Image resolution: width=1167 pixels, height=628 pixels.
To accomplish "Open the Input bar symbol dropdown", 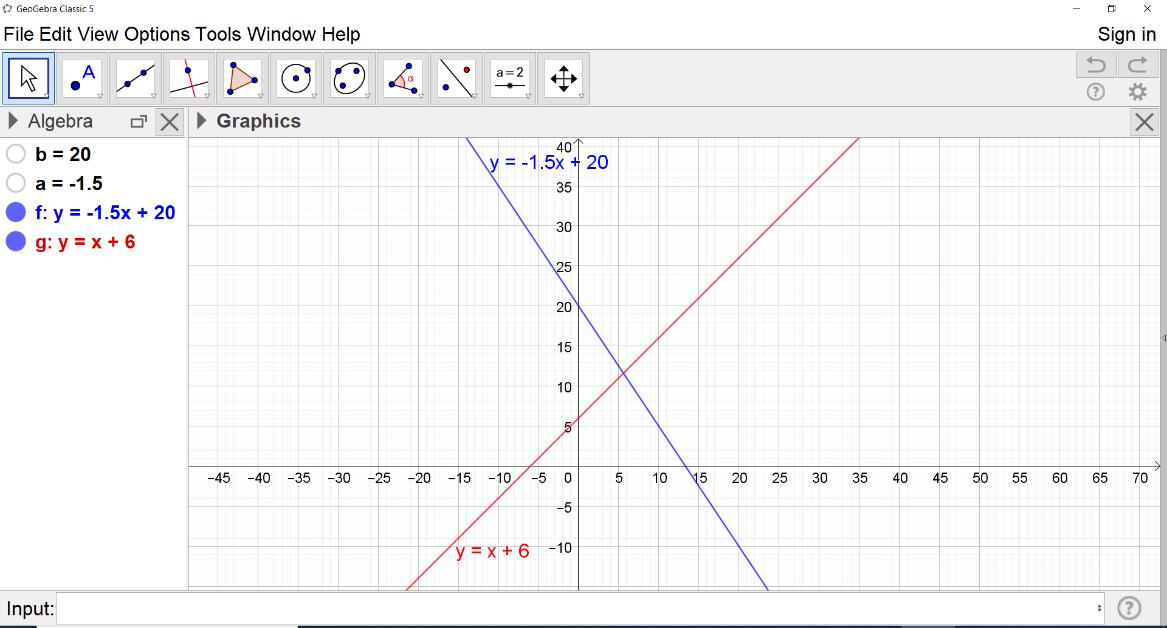I will point(1099,608).
